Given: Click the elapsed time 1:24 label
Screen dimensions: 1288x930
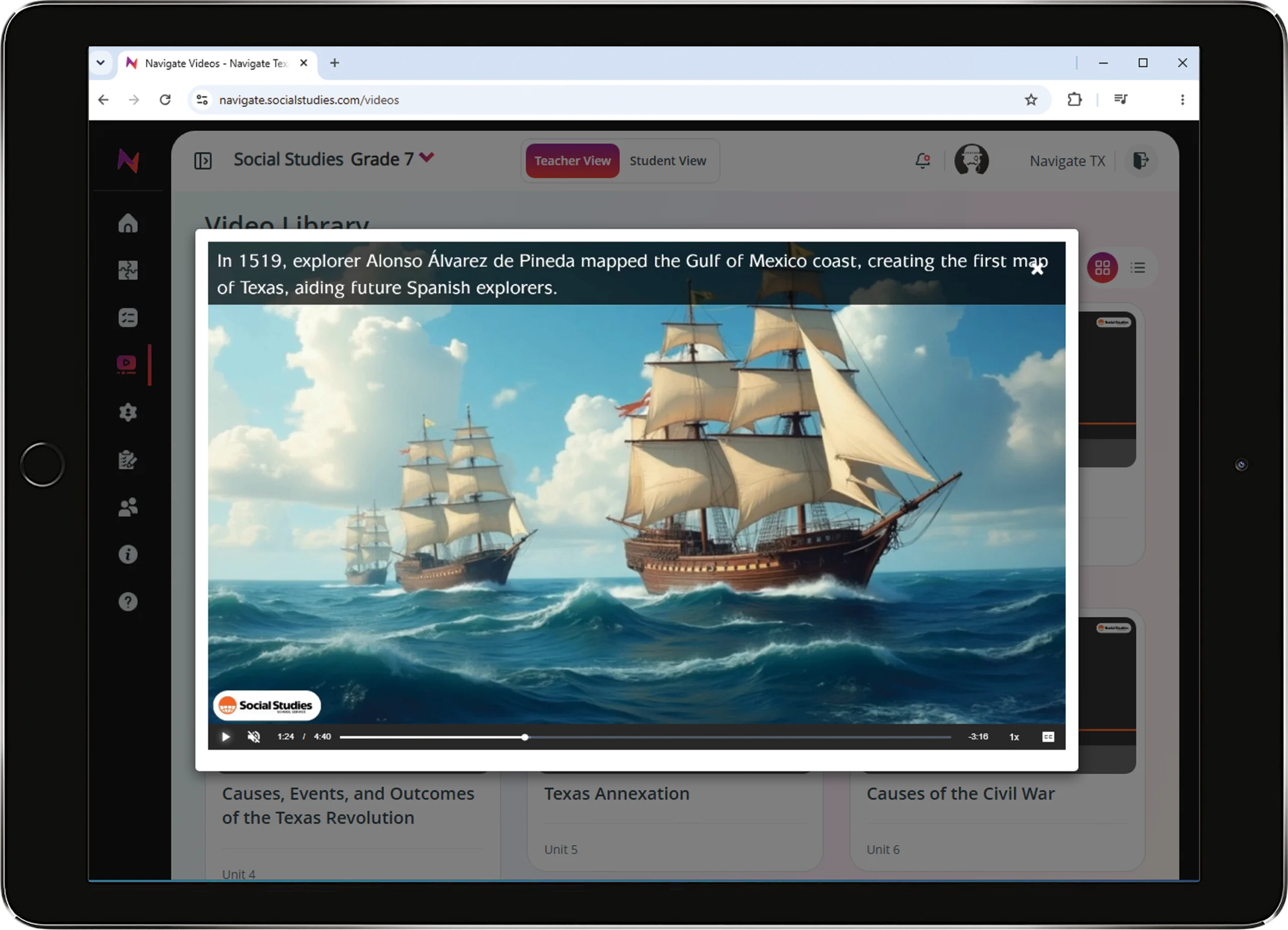Looking at the screenshot, I should click(286, 737).
